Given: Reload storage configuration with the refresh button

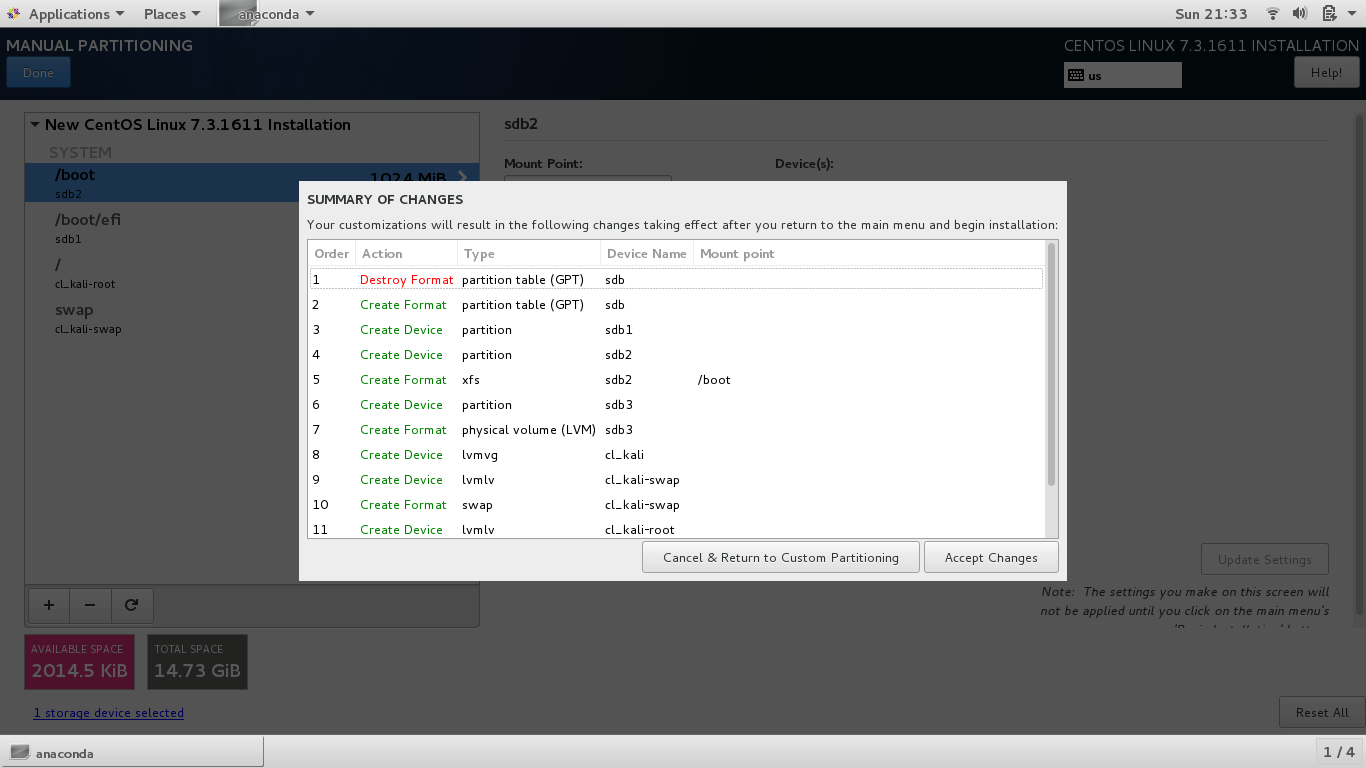Looking at the screenshot, I should [x=131, y=605].
